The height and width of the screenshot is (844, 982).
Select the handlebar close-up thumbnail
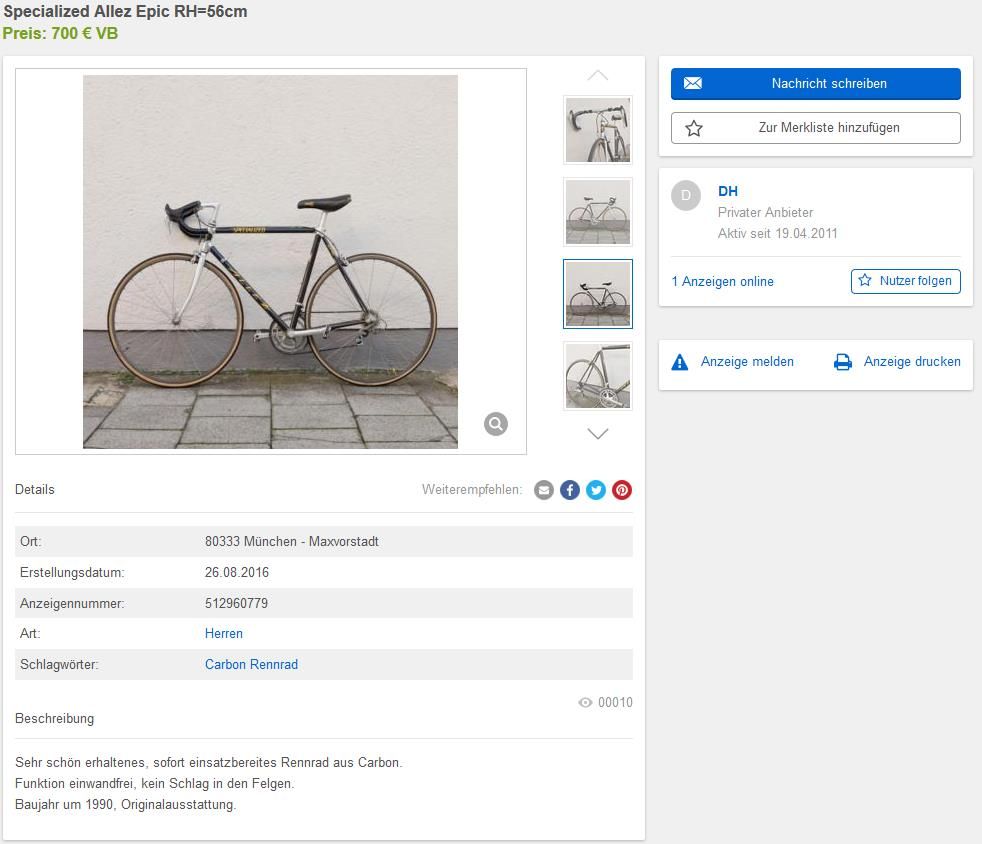[598, 130]
